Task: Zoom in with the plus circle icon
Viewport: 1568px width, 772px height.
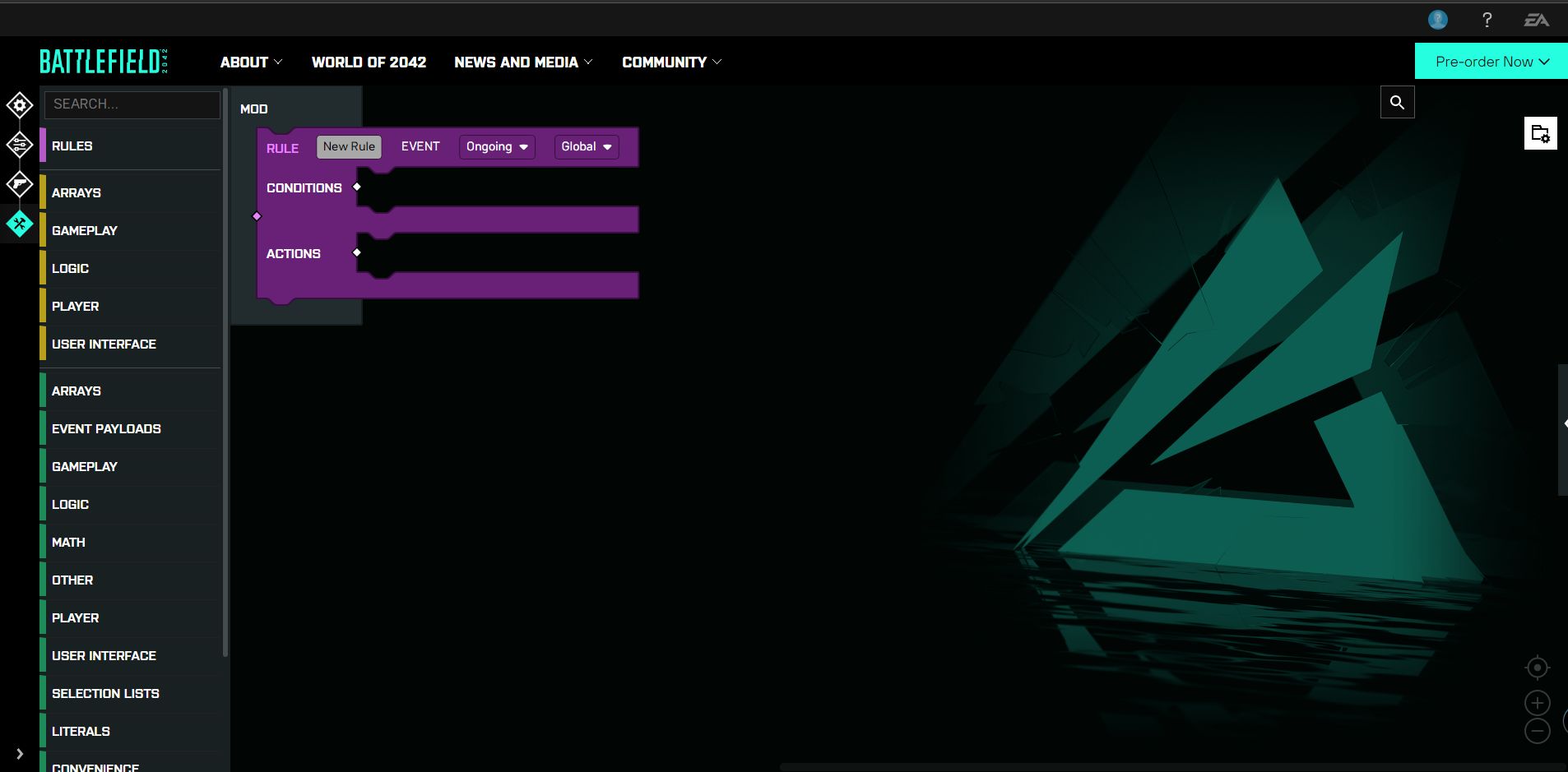Action: coord(1537,703)
